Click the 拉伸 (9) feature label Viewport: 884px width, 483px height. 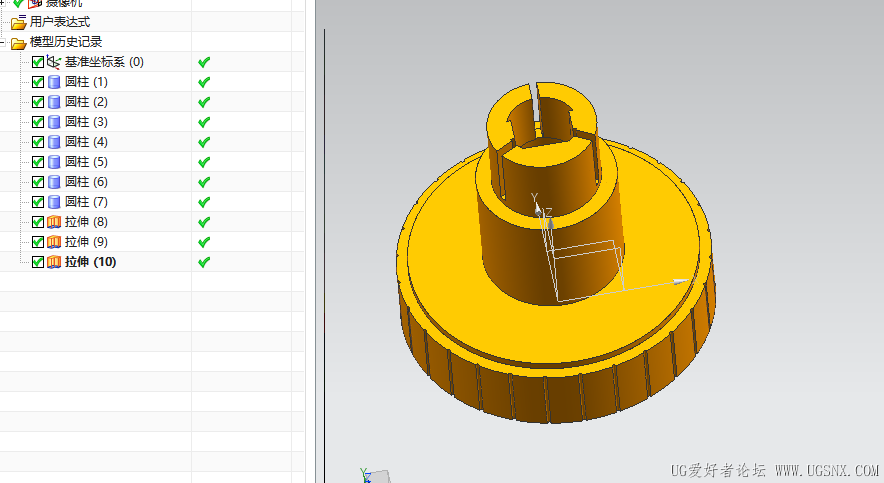coord(86,242)
